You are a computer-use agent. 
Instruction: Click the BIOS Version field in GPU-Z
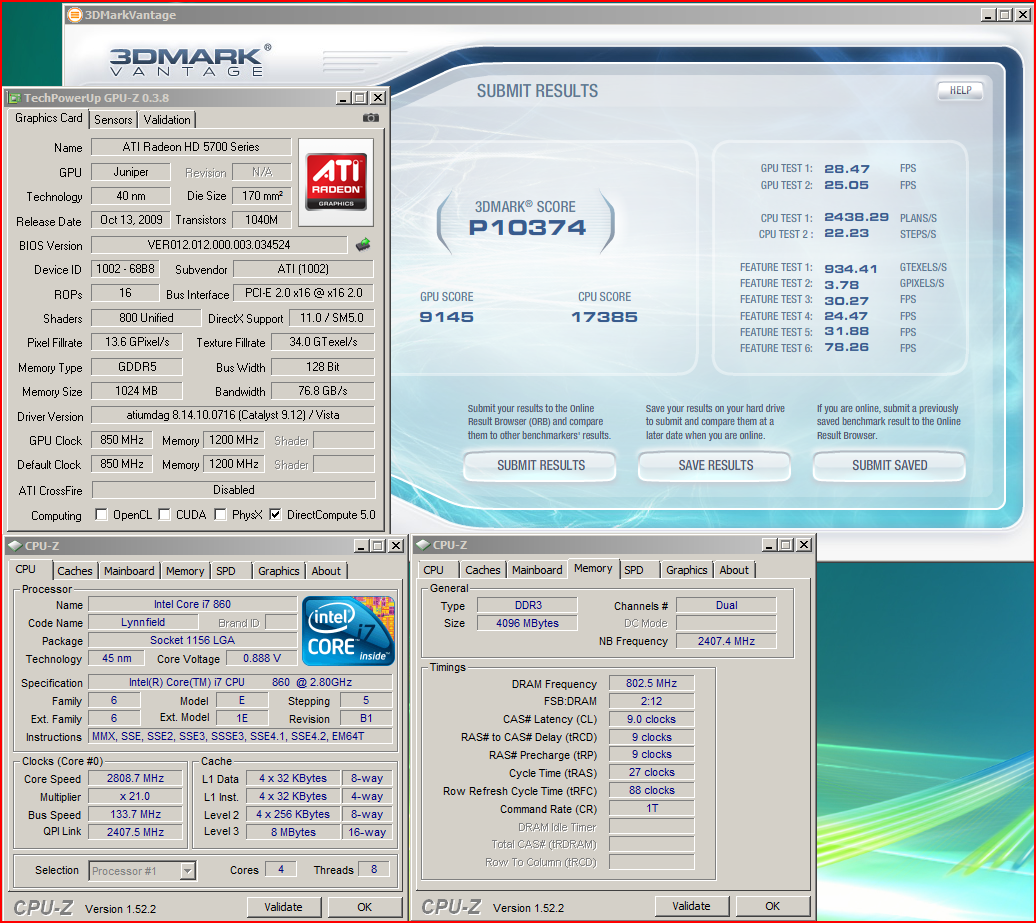pos(219,245)
